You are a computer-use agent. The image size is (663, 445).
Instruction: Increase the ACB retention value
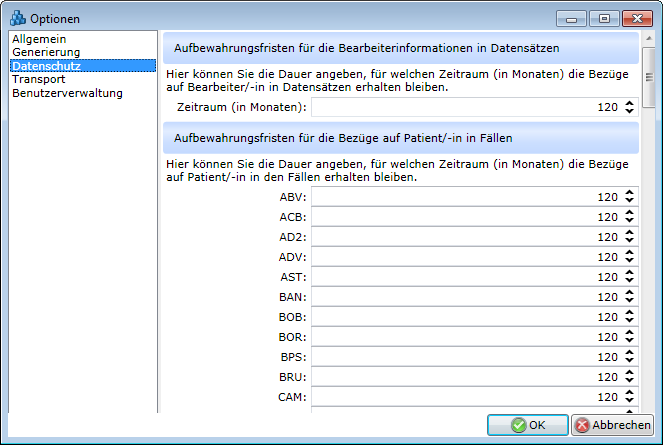click(629, 213)
